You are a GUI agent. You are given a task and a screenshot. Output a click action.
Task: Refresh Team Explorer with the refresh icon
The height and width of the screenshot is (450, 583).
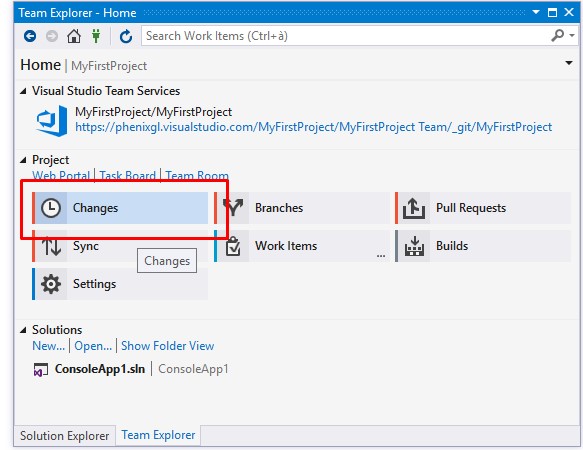pyautogui.click(x=126, y=36)
